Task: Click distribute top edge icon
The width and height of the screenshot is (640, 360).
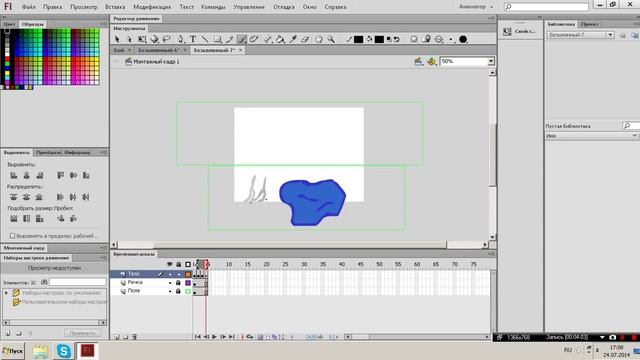Action: [13, 197]
